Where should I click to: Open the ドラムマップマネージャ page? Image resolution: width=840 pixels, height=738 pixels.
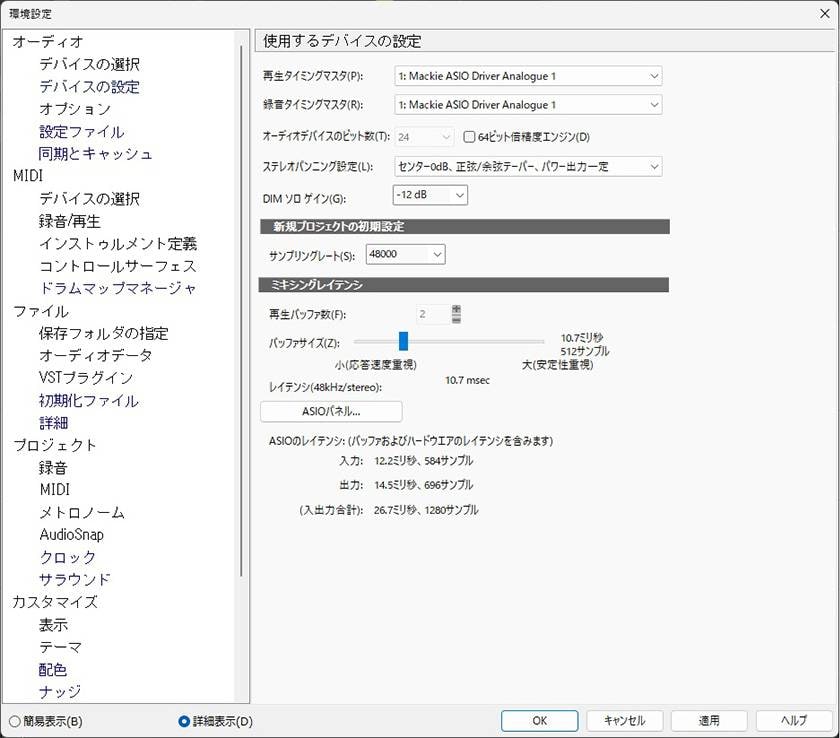point(117,288)
